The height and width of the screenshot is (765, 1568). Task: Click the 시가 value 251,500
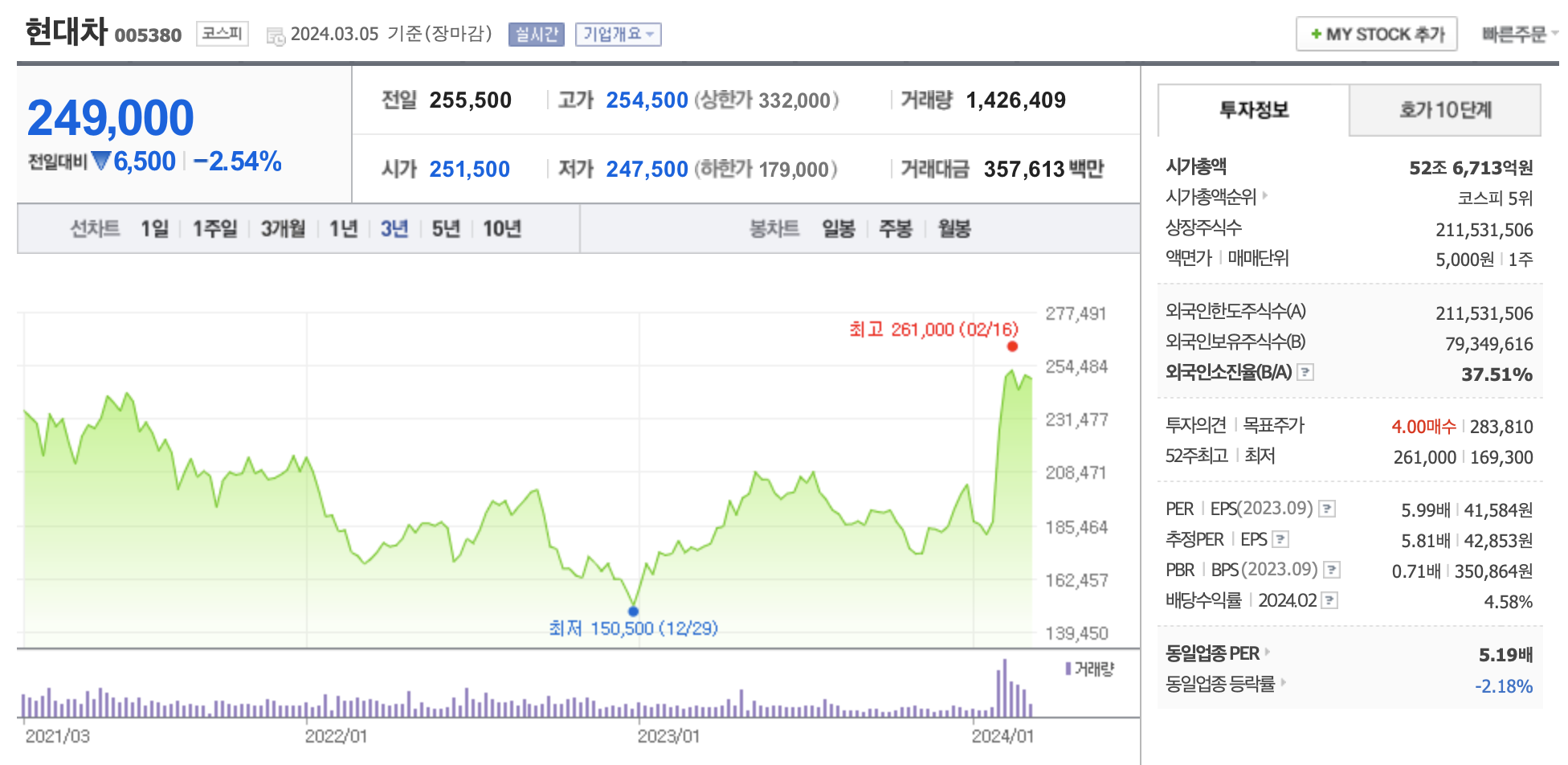[469, 170]
